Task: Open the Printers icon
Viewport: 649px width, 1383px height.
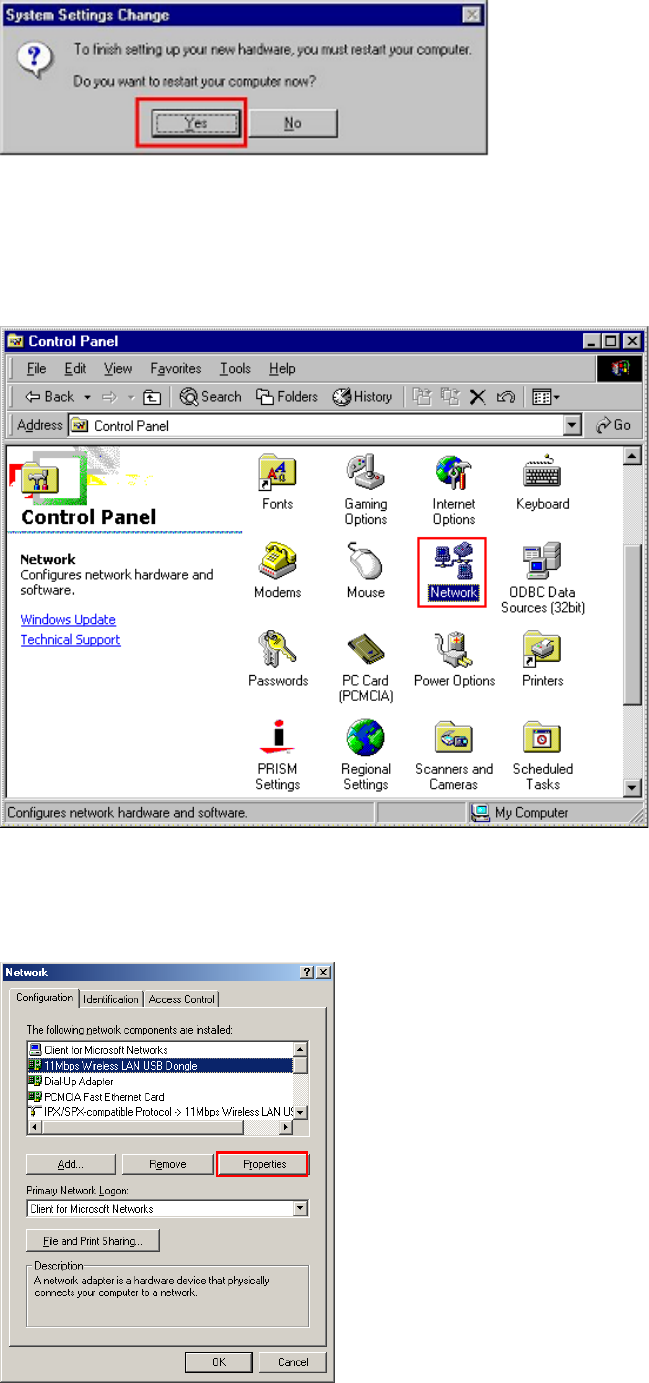Action: click(542, 659)
